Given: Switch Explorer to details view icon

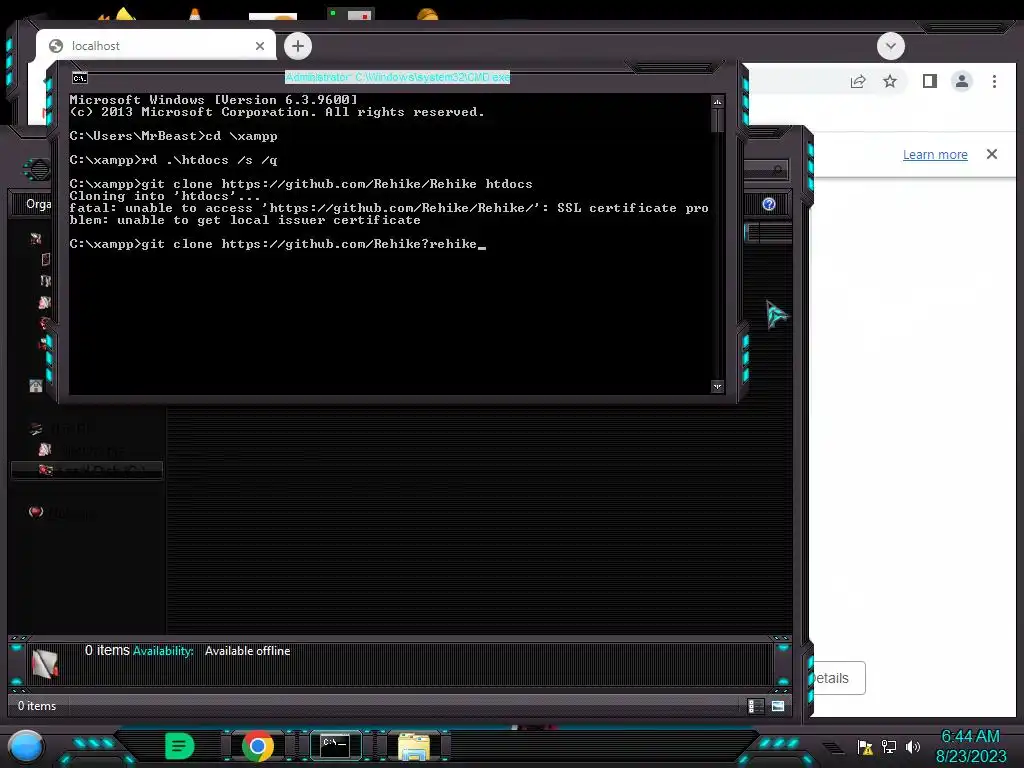Looking at the screenshot, I should 756,706.
